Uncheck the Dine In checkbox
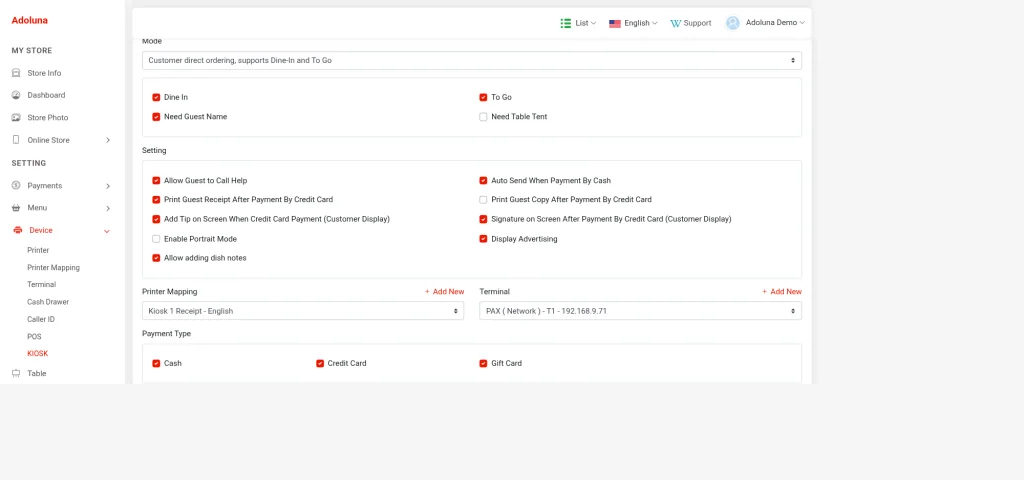 click(x=156, y=97)
